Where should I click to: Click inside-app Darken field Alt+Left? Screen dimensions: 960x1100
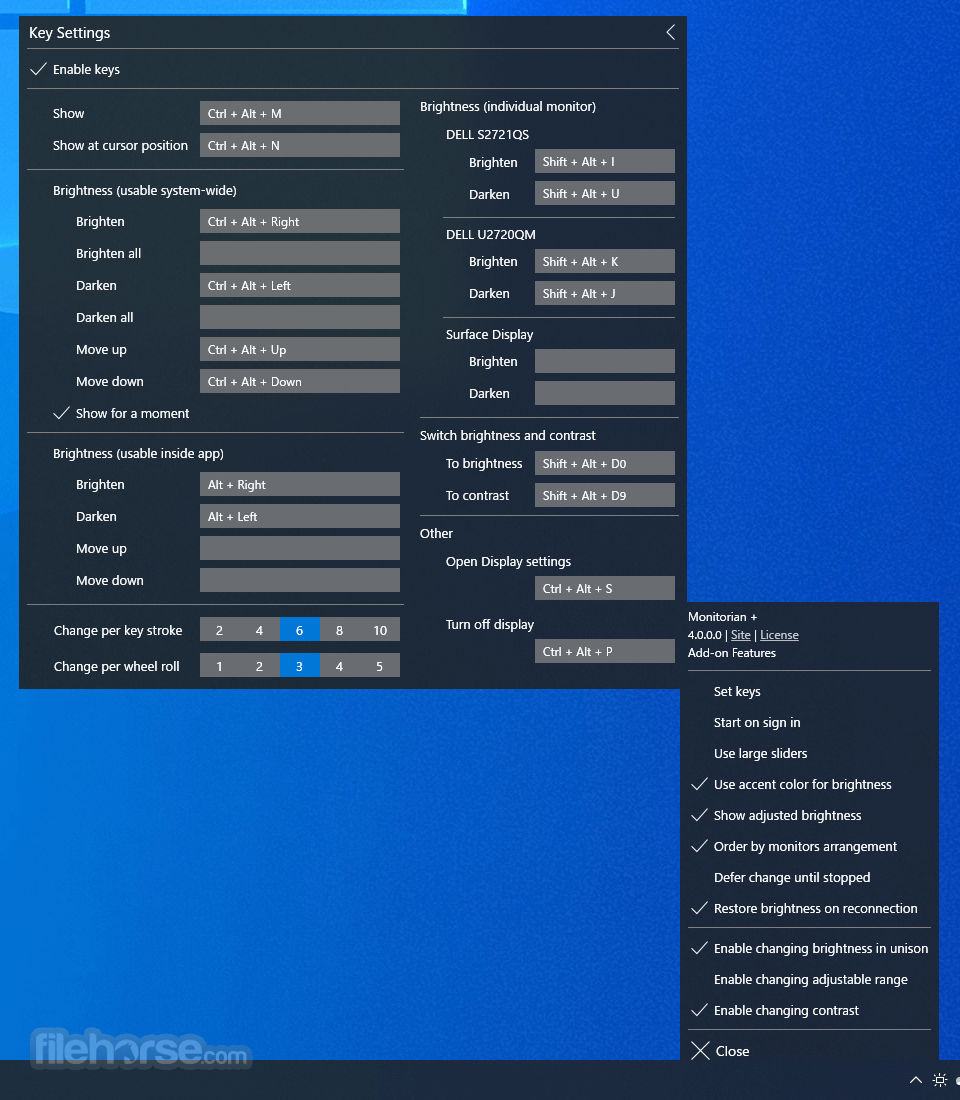click(300, 516)
